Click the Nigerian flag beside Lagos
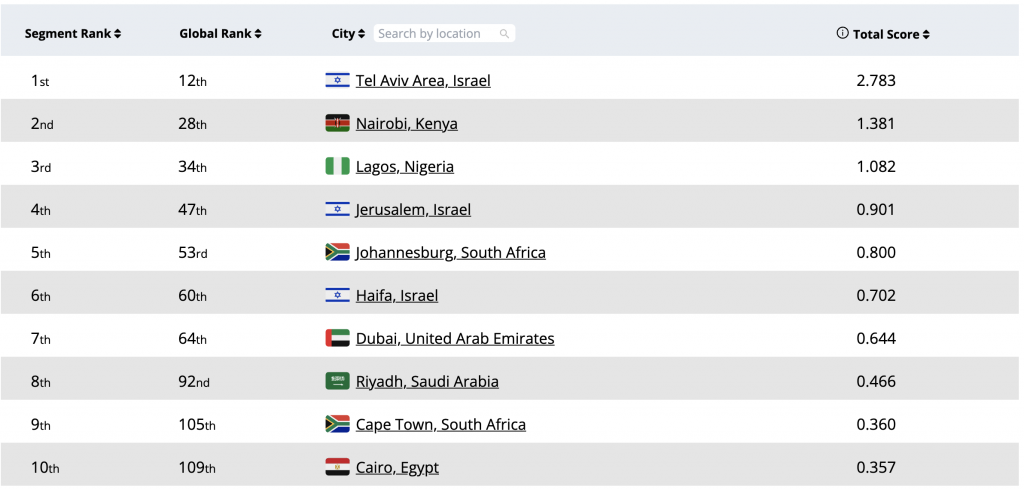 337,166
